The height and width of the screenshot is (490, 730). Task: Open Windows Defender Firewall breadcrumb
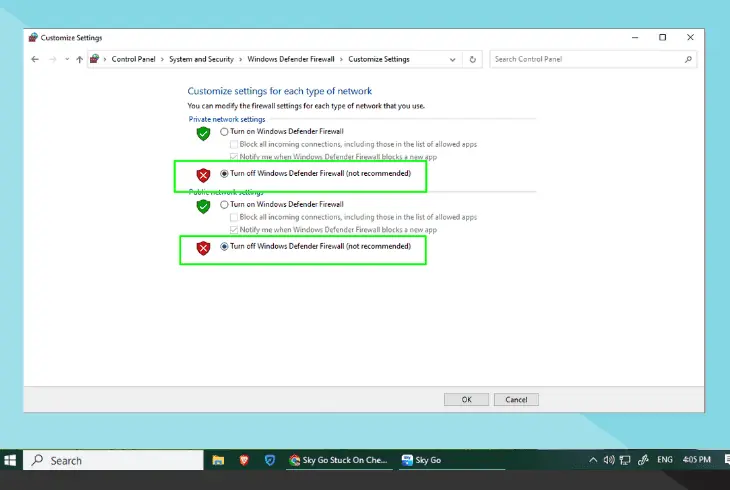pos(291,59)
